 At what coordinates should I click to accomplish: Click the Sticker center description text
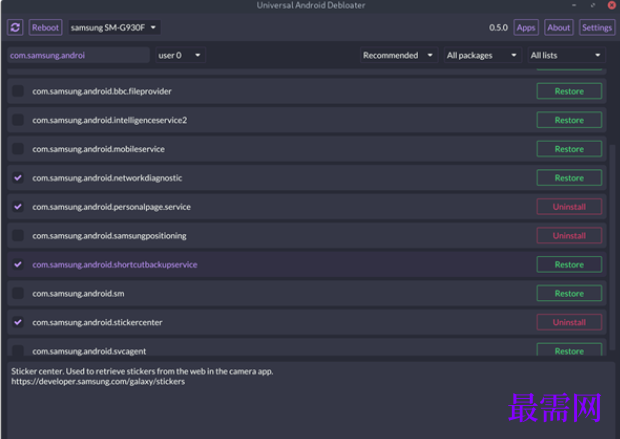click(142, 371)
